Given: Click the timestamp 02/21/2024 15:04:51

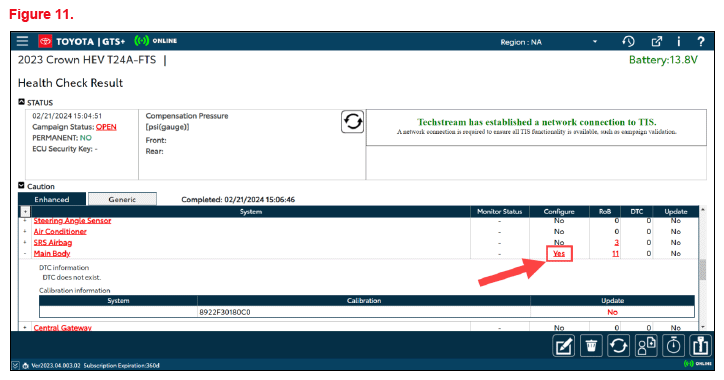Looking at the screenshot, I should (67, 116).
